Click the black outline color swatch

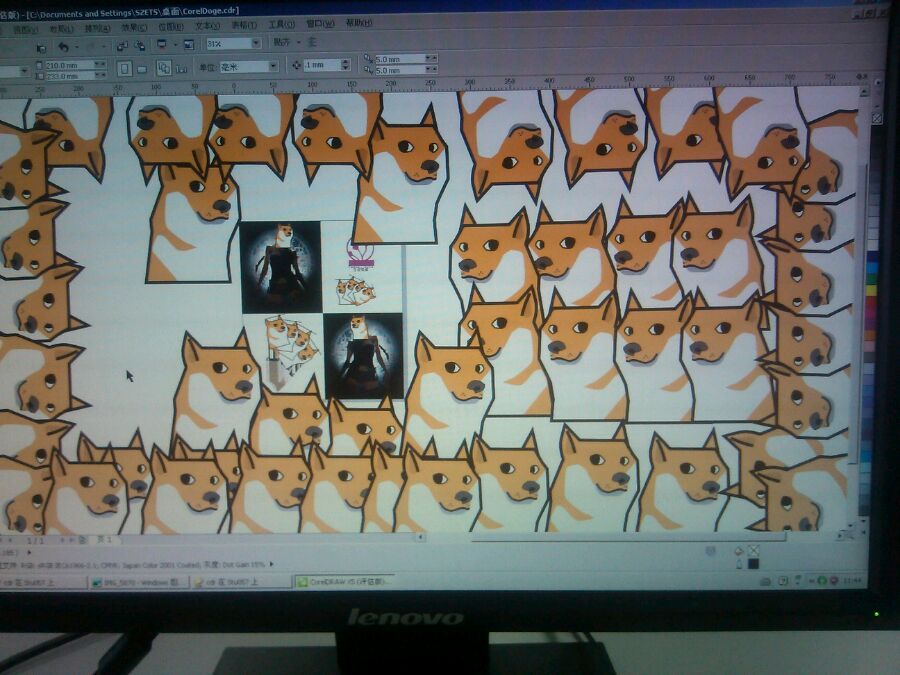coord(753,564)
